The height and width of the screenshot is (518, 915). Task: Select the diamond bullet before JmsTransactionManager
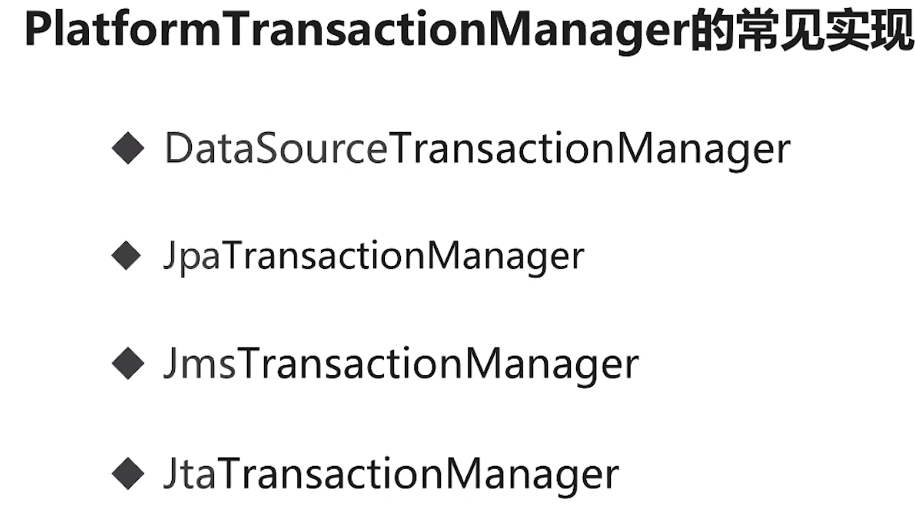pyautogui.click(x=129, y=364)
